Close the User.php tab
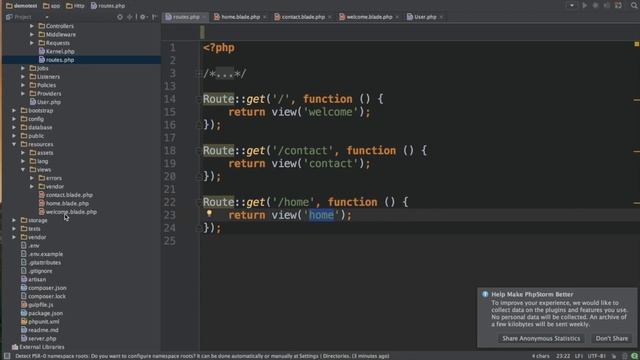 pos(441,17)
